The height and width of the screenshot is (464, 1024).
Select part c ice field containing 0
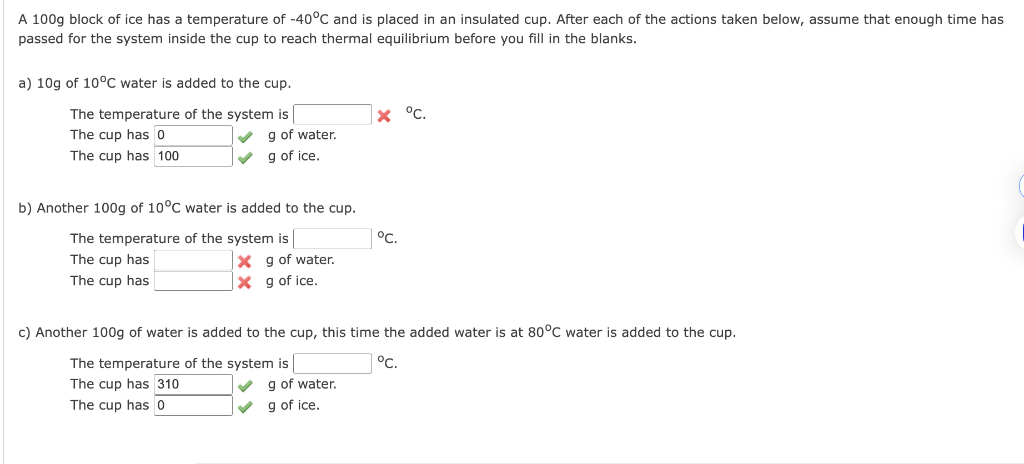click(x=194, y=405)
